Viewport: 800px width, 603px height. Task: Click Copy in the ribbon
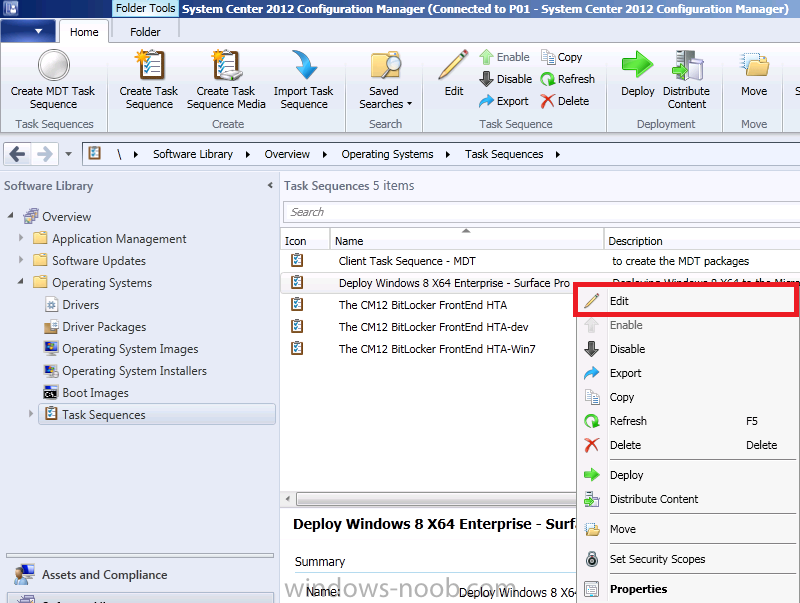[x=561, y=57]
